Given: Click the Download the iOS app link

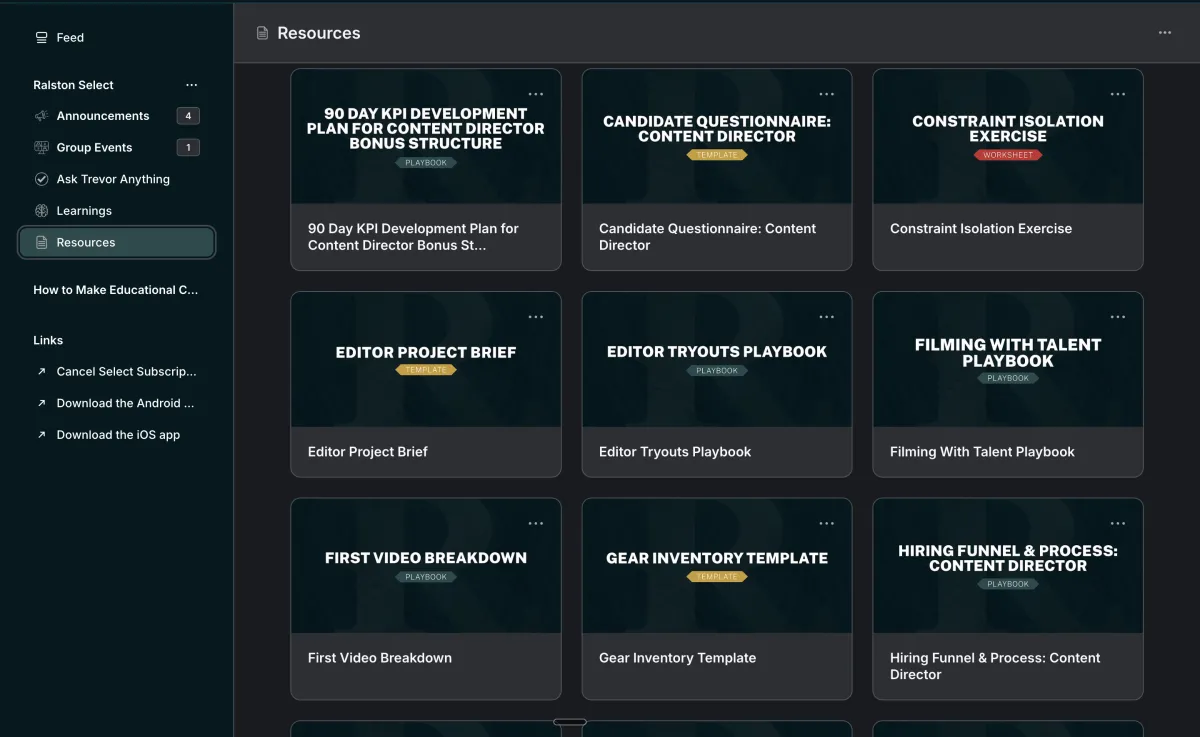Looking at the screenshot, I should point(118,435).
